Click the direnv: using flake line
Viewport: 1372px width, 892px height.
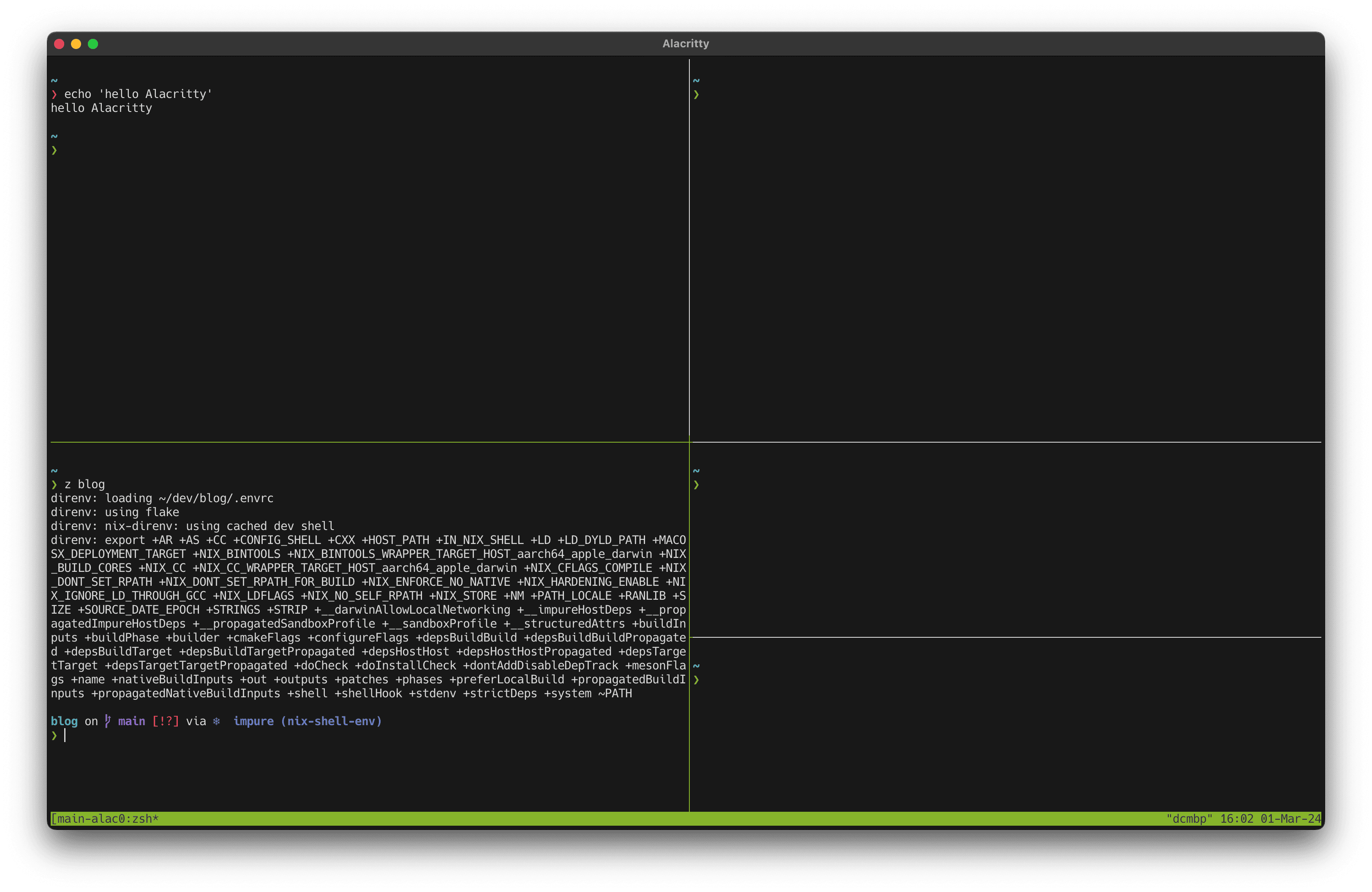pos(115,512)
